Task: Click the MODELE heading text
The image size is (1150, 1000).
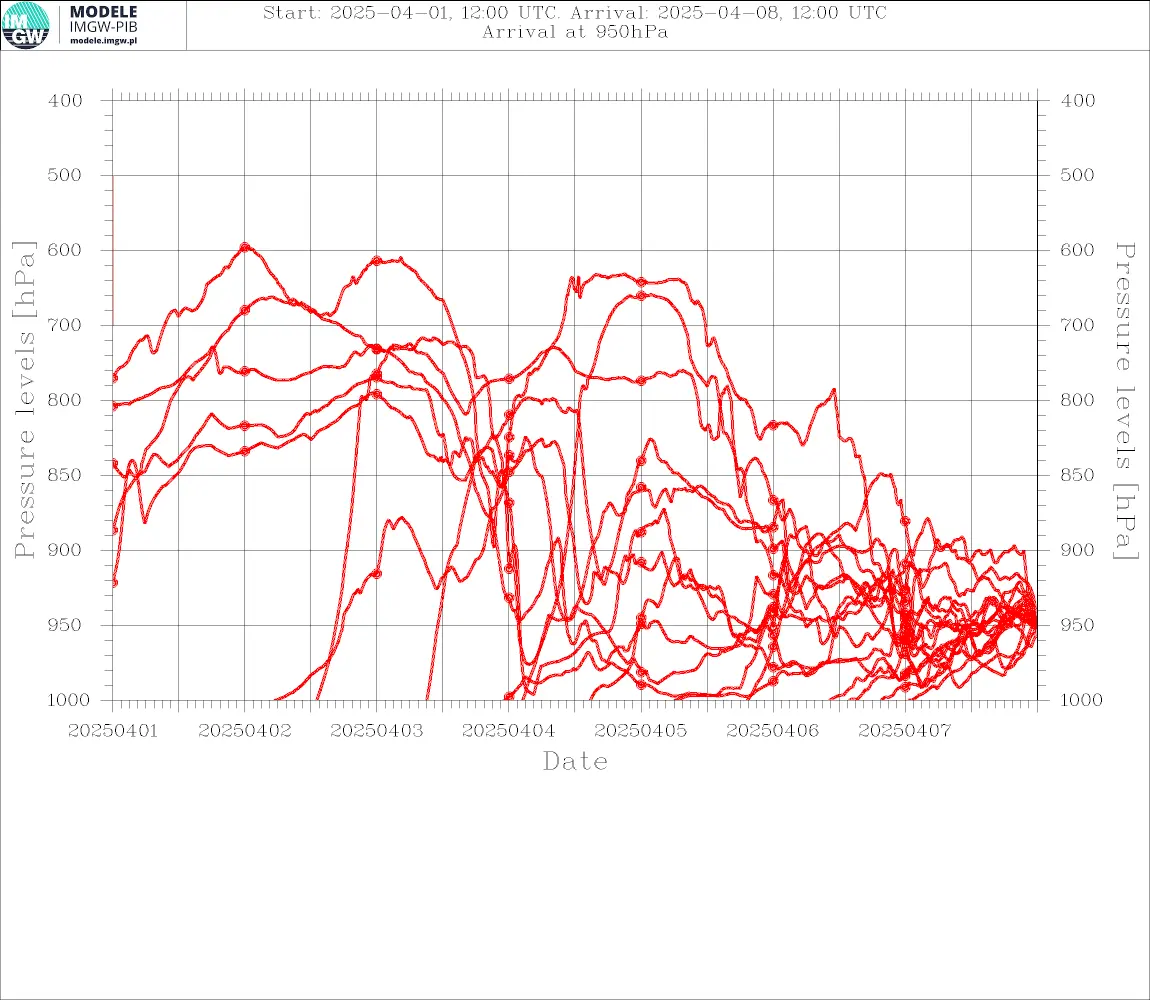Action: pyautogui.click(x=103, y=12)
